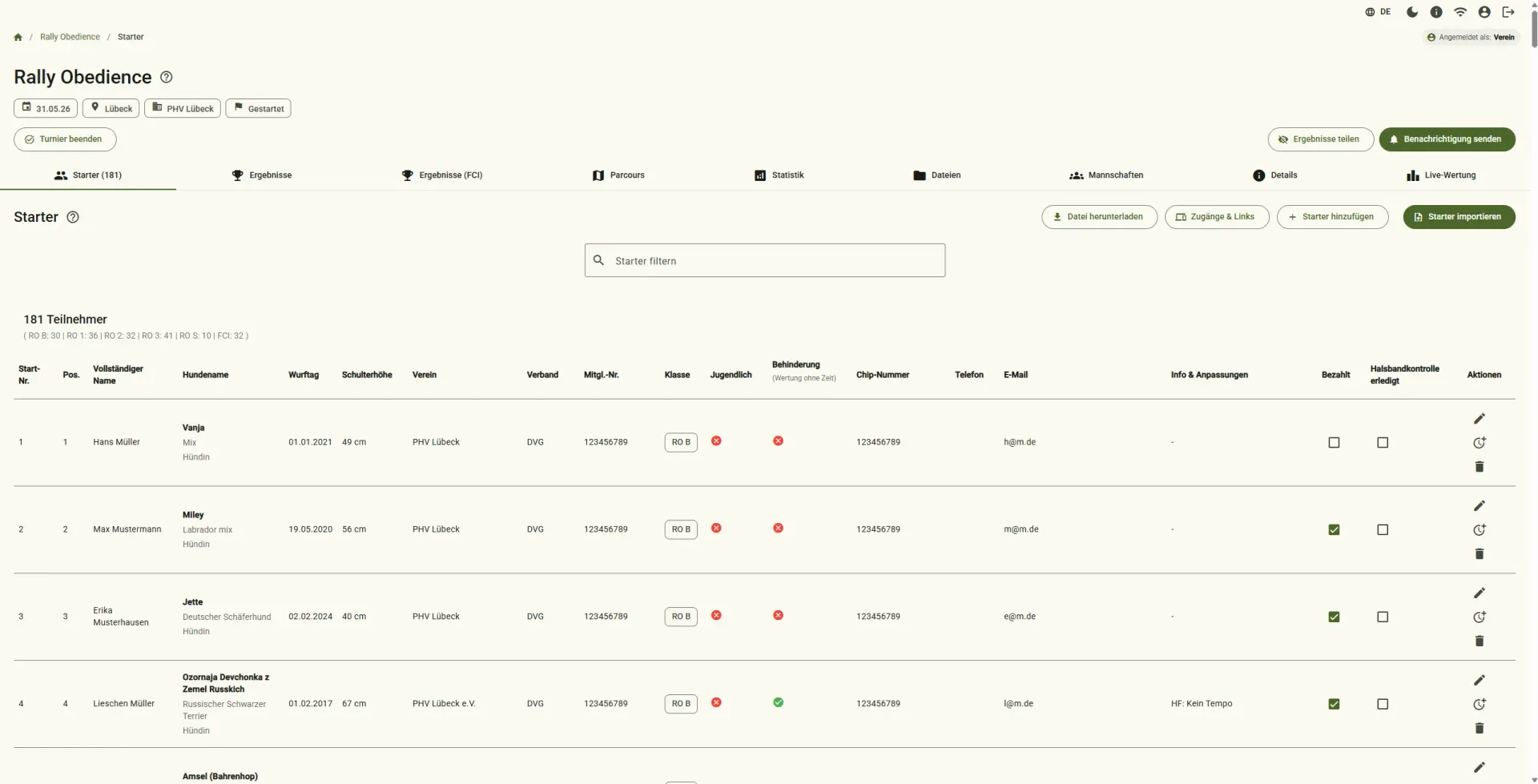1538x784 pixels.
Task: Open the Zugänge & Links menu
Action: (x=1217, y=217)
